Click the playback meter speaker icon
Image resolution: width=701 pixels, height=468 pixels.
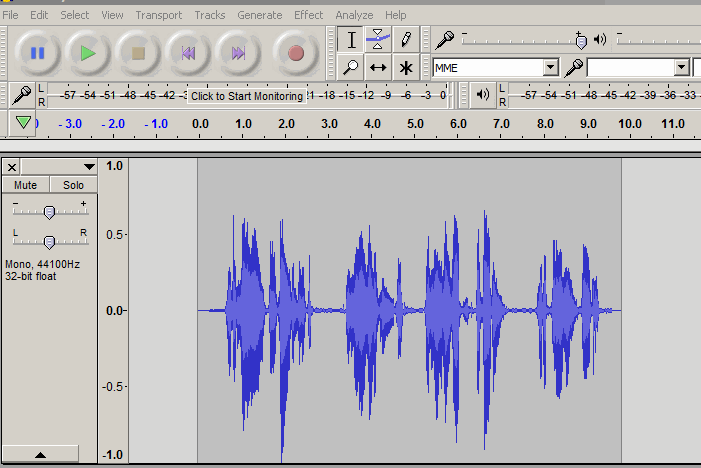(483, 95)
